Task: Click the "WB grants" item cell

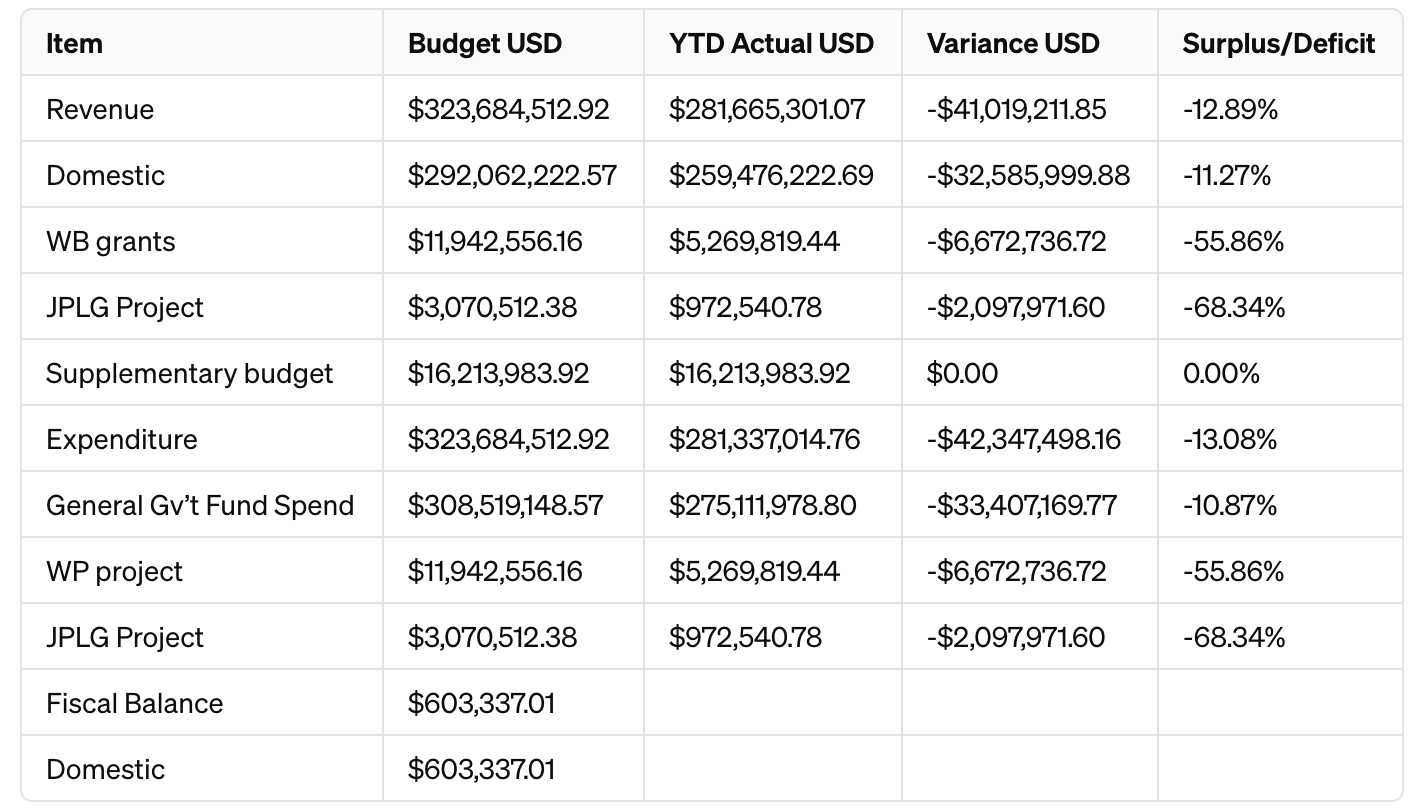Action: [x=110, y=241]
